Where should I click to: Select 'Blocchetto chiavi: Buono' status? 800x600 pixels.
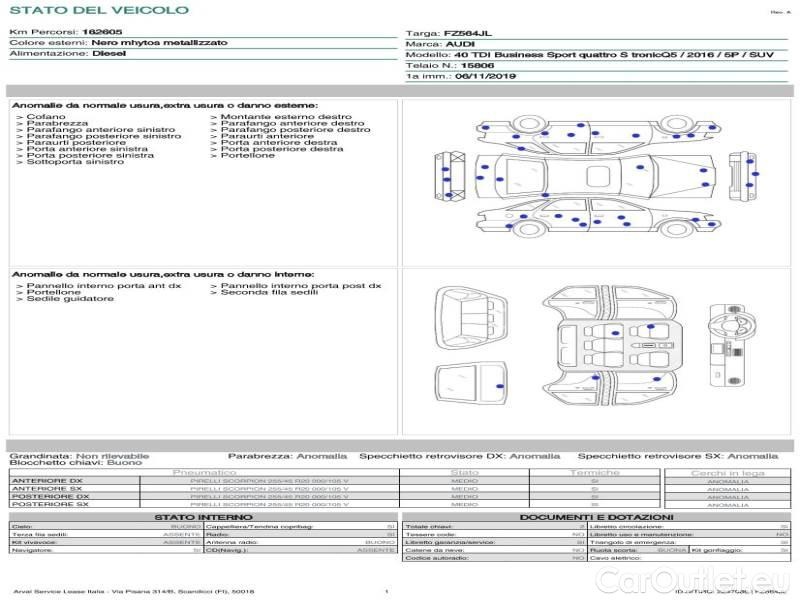pos(76,463)
